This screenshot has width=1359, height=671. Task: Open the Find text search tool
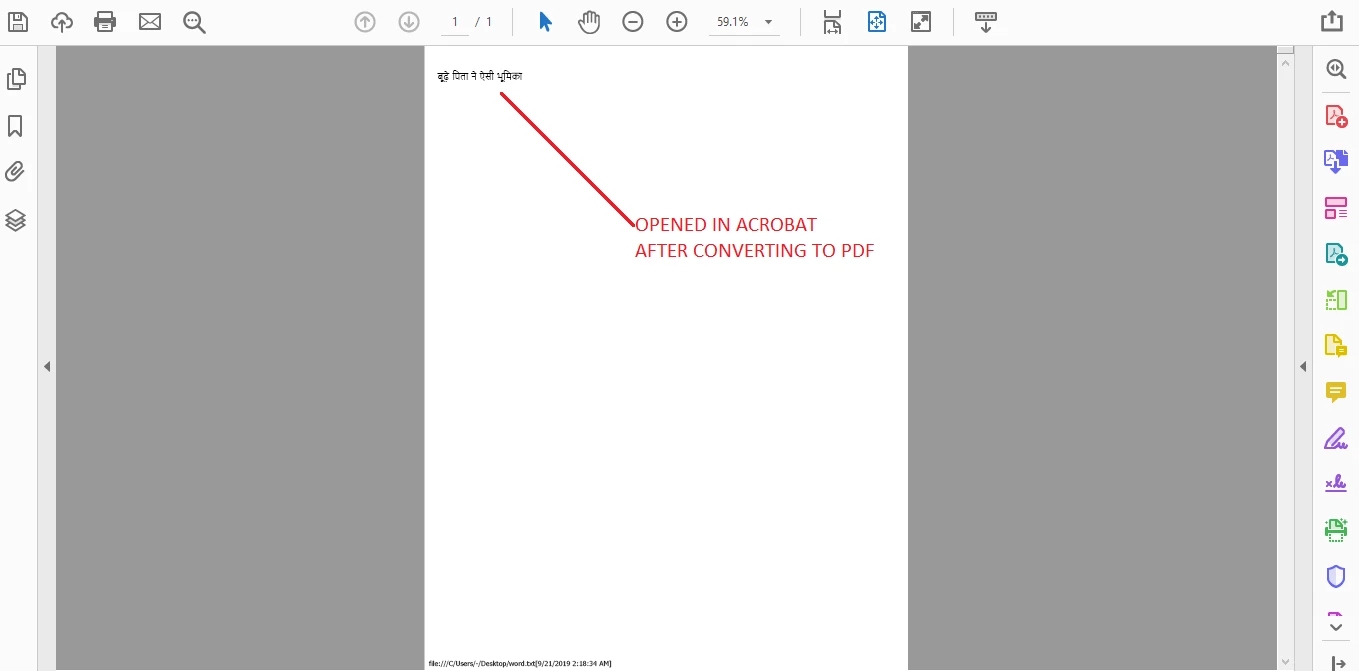coord(194,22)
